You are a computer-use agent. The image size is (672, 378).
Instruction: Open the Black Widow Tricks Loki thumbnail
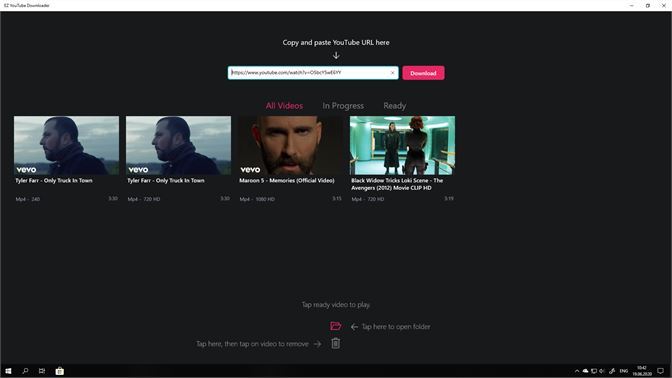pos(402,145)
